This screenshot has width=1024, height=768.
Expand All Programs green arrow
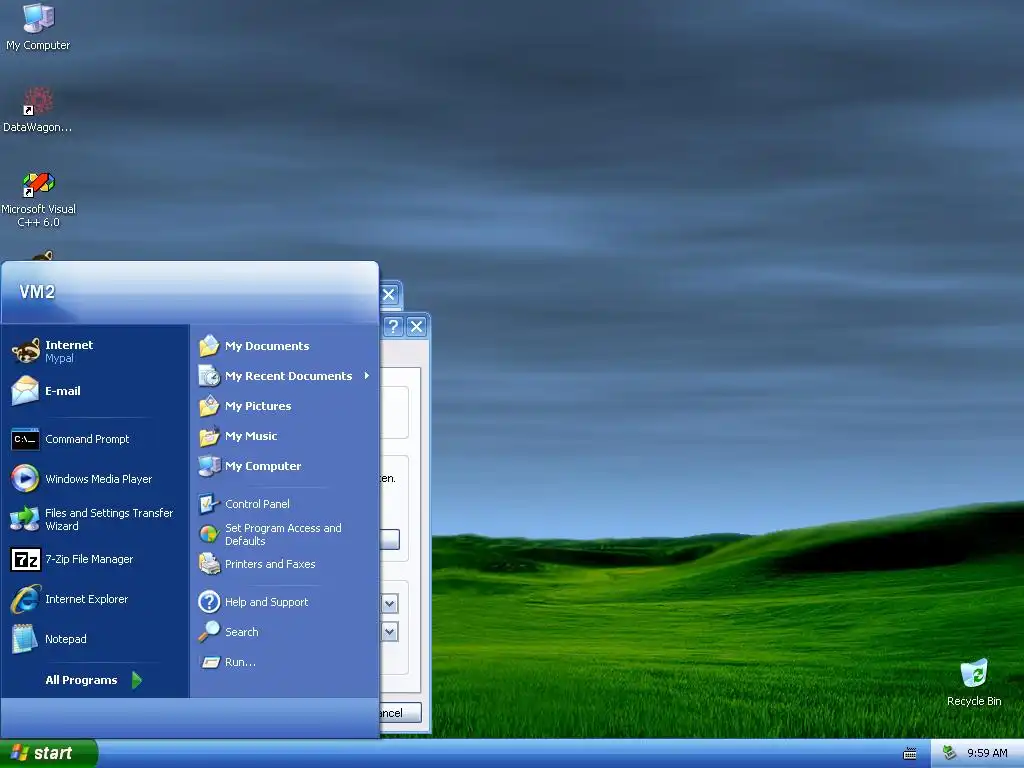136,680
